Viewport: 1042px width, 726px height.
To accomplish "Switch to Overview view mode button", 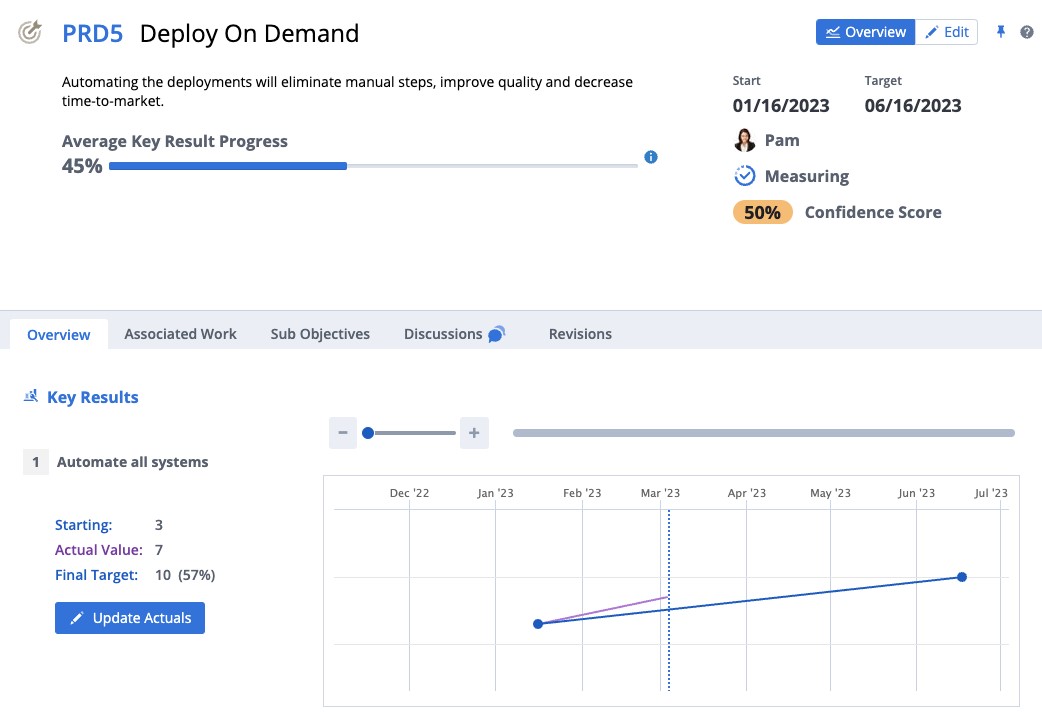I will (865, 32).
